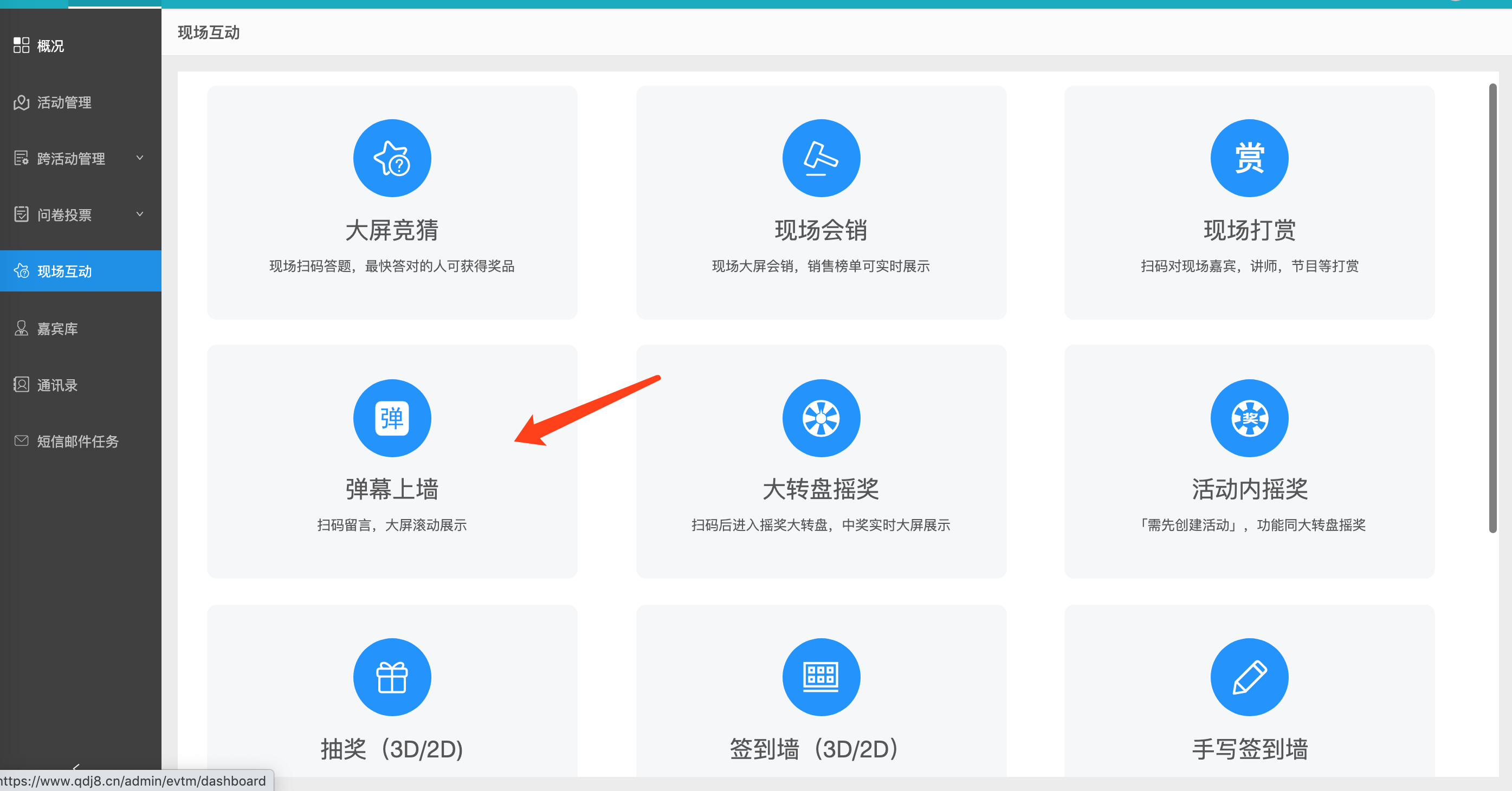Open 通讯录 menu item
The height and width of the screenshot is (791, 1512).
tap(80, 384)
